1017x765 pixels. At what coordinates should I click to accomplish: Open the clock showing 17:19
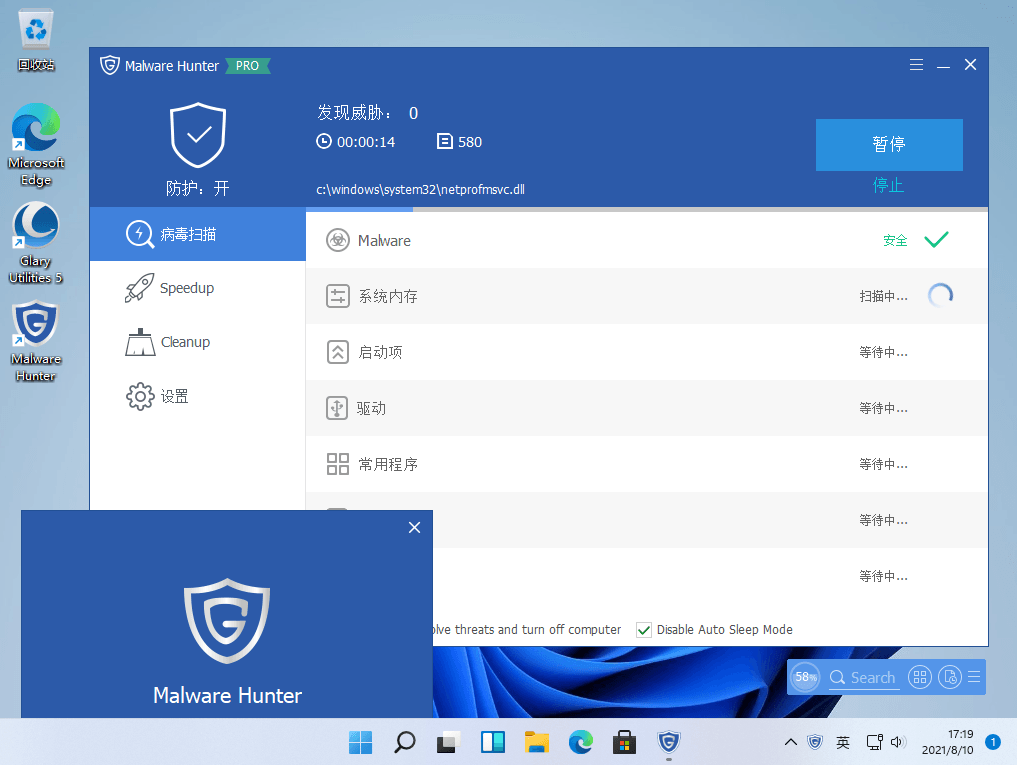click(x=948, y=742)
